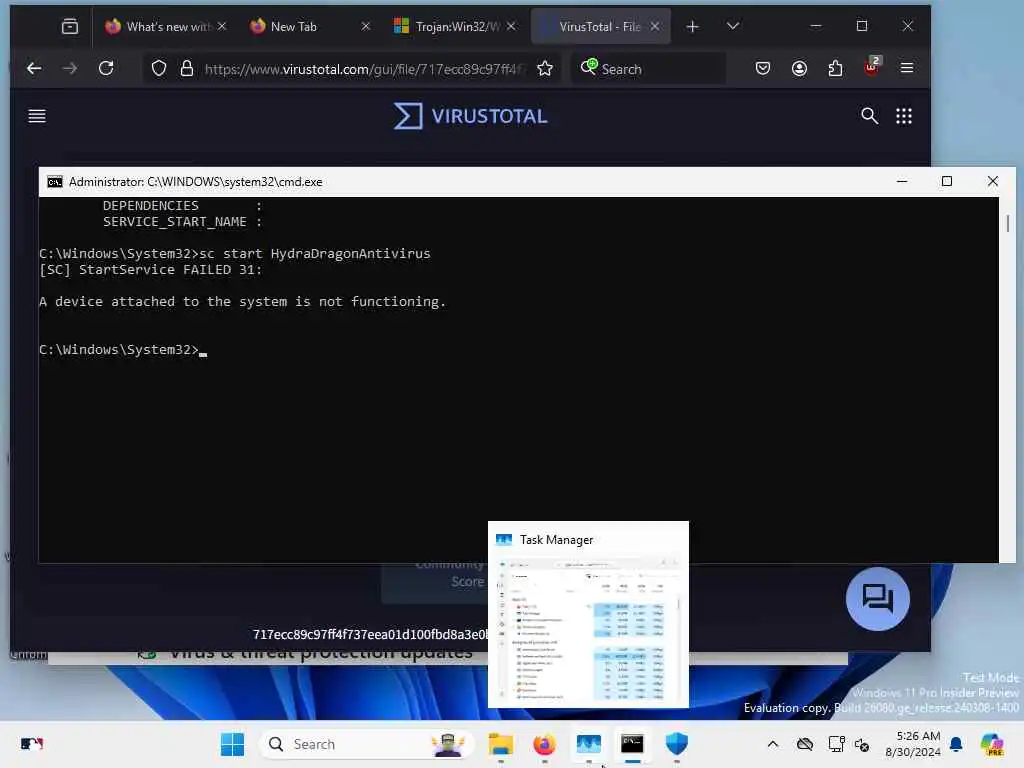Click cmd.exe window title icon
Screen dimensions: 1024x768
click(55, 182)
